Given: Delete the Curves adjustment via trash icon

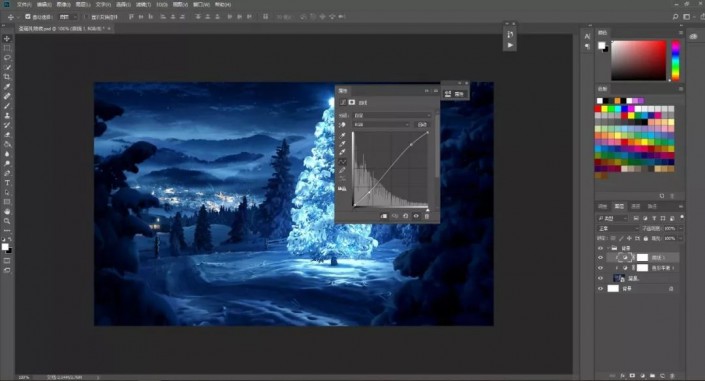Looking at the screenshot, I should coord(427,216).
